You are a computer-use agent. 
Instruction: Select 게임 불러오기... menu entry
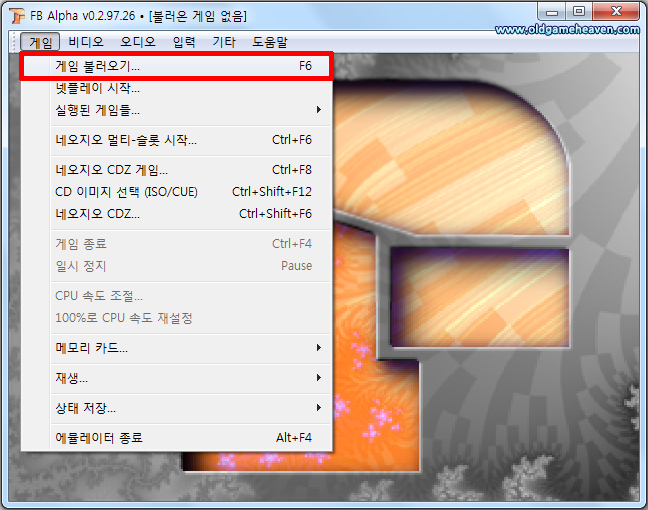click(176, 66)
